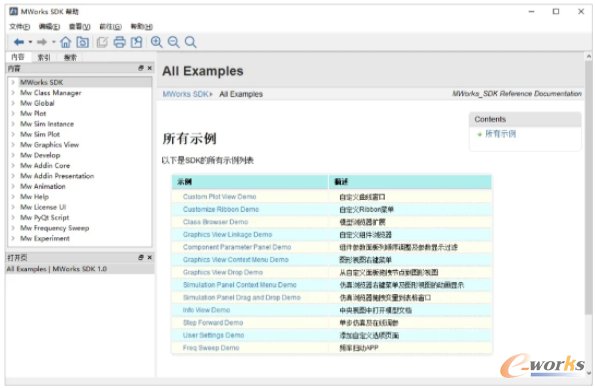Select Mw Animation tree item
This screenshot has height=388, width=595.
click(x=42, y=186)
